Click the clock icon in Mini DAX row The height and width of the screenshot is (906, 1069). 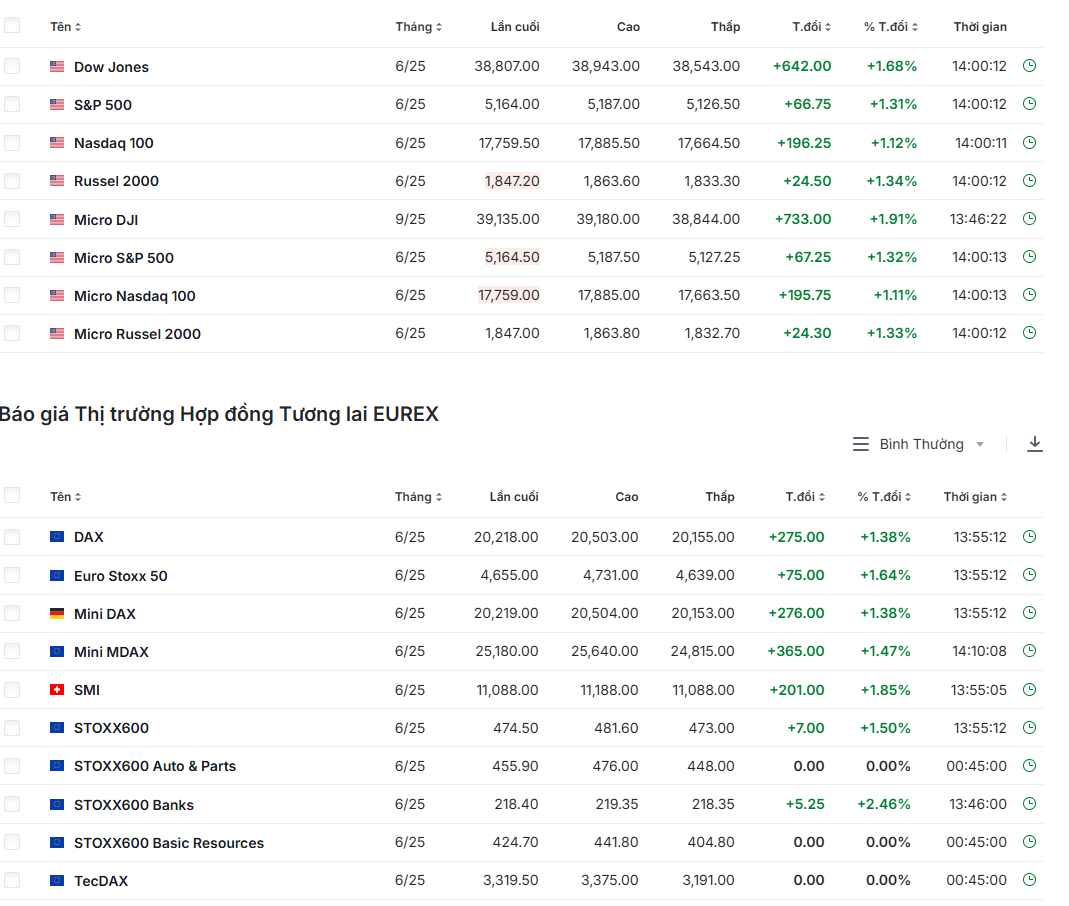click(1029, 613)
